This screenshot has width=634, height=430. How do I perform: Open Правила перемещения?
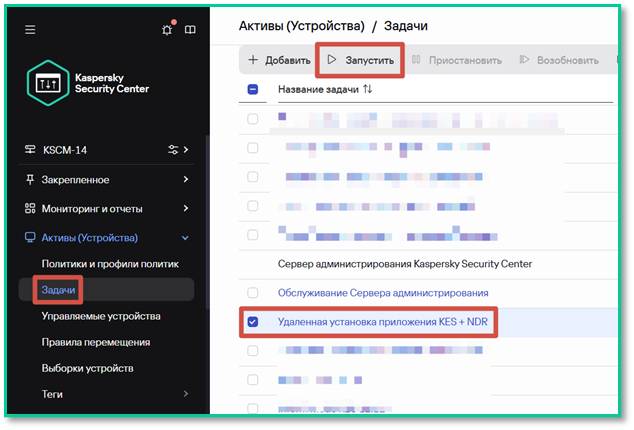pyautogui.click(x=96, y=342)
